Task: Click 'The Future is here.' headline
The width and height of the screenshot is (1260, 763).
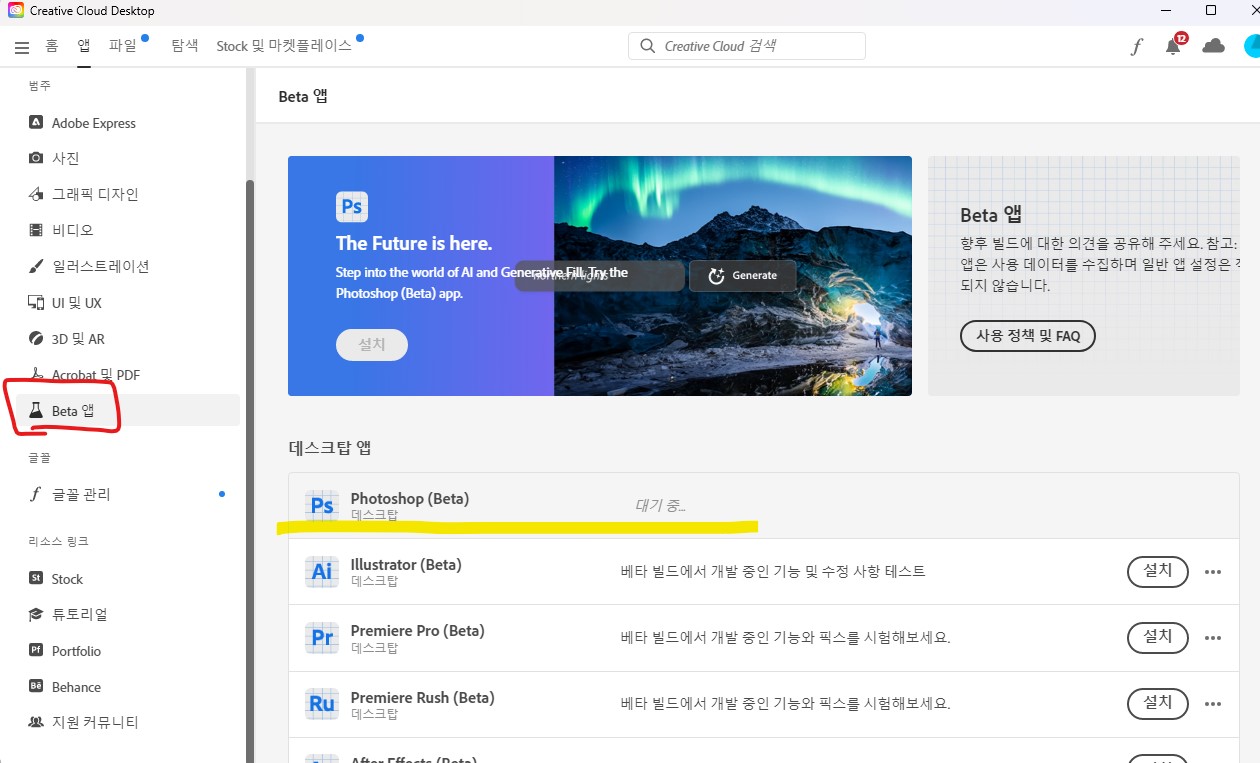Action: (x=414, y=243)
